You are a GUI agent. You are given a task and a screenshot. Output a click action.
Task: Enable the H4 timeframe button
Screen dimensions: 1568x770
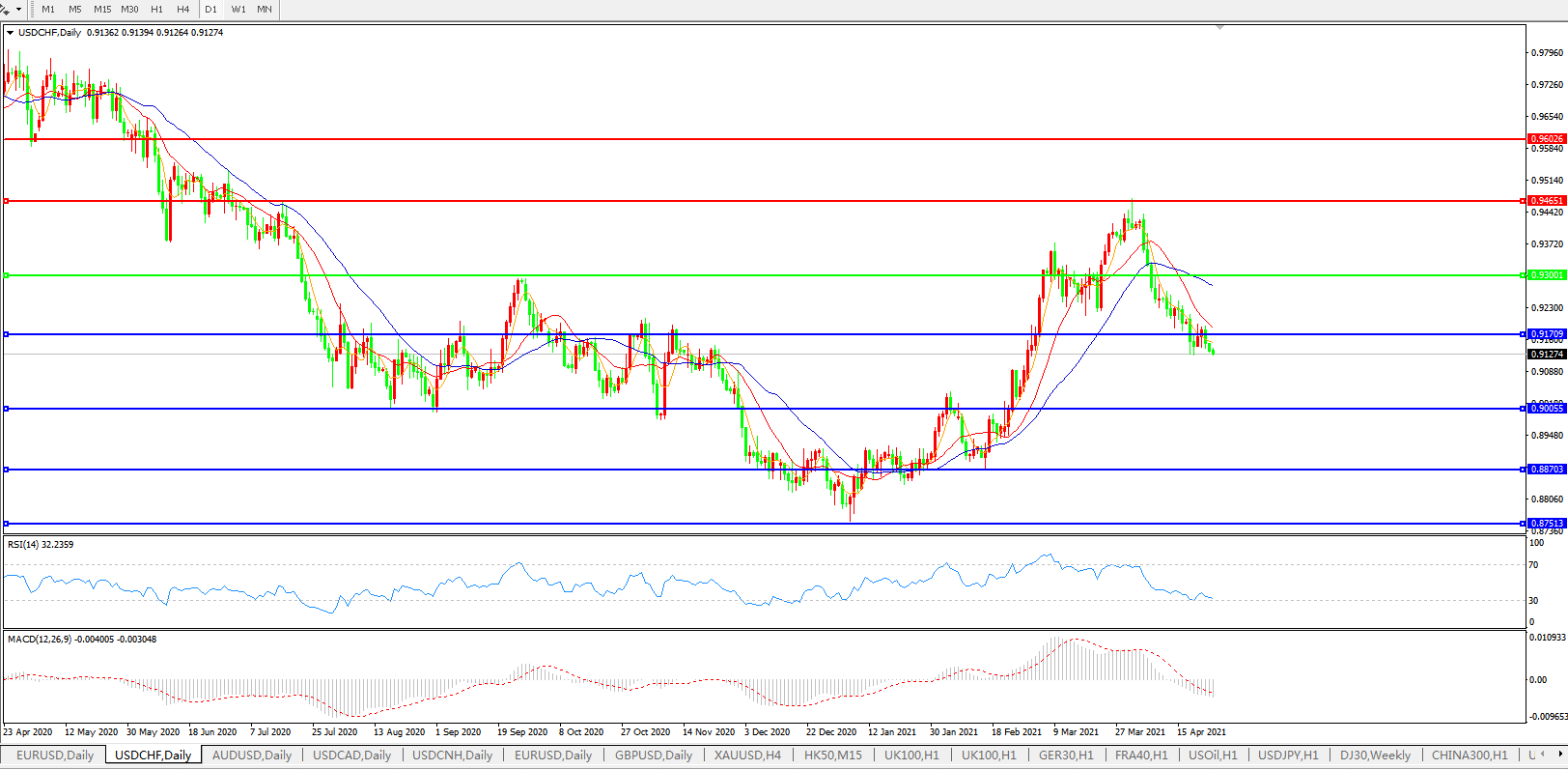182,10
